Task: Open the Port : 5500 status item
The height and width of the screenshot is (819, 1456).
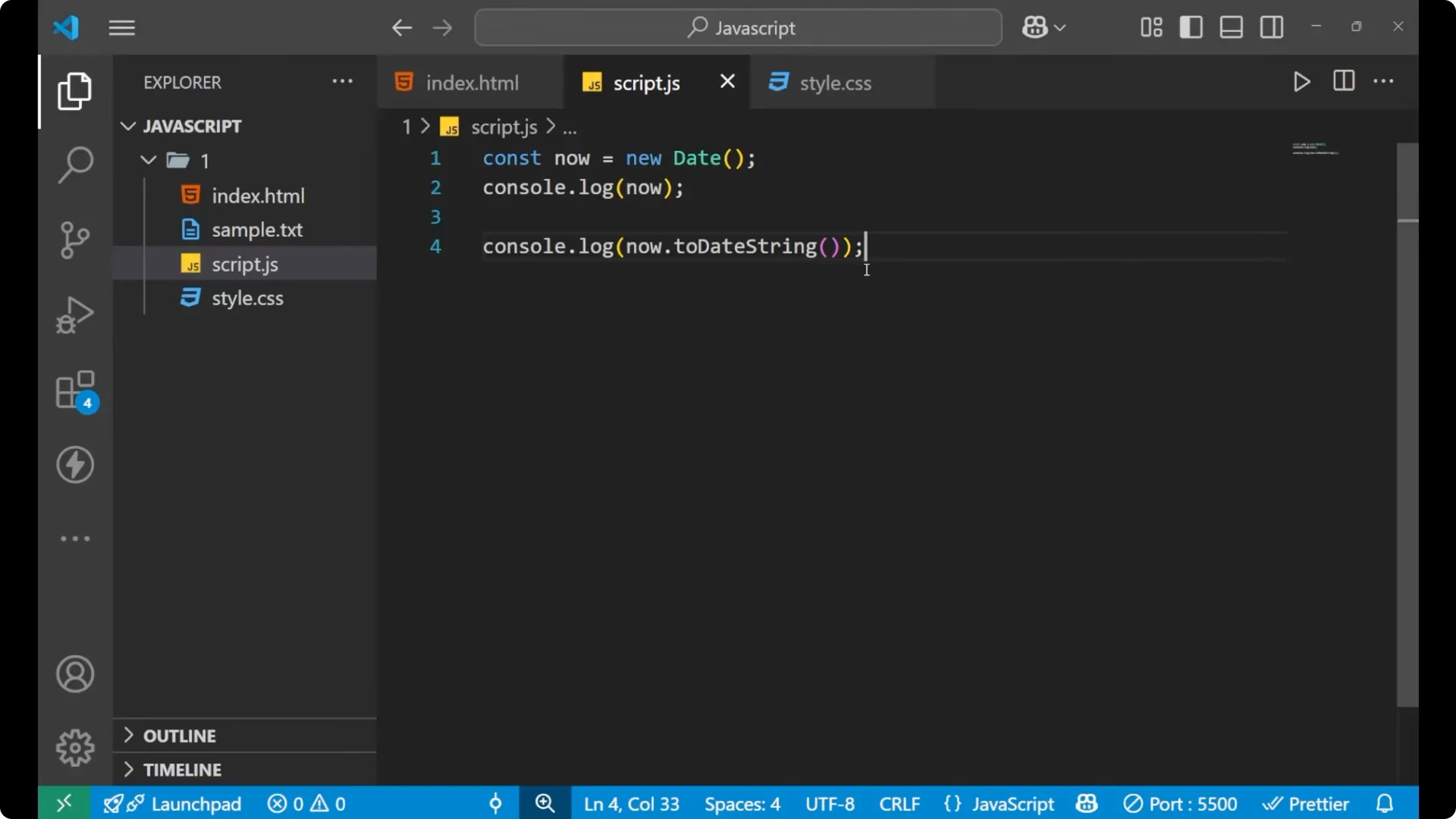Action: (x=1181, y=803)
